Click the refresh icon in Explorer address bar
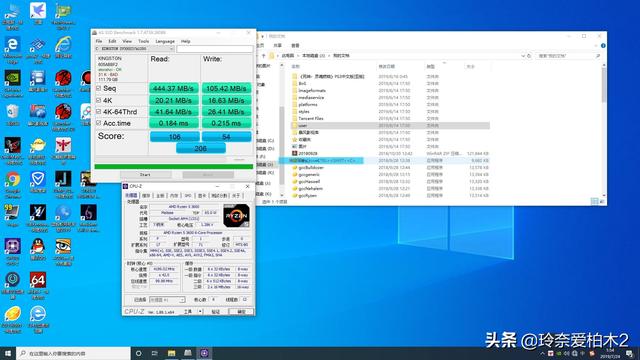Image resolution: width=640 pixels, height=360 pixels. (x=529, y=56)
